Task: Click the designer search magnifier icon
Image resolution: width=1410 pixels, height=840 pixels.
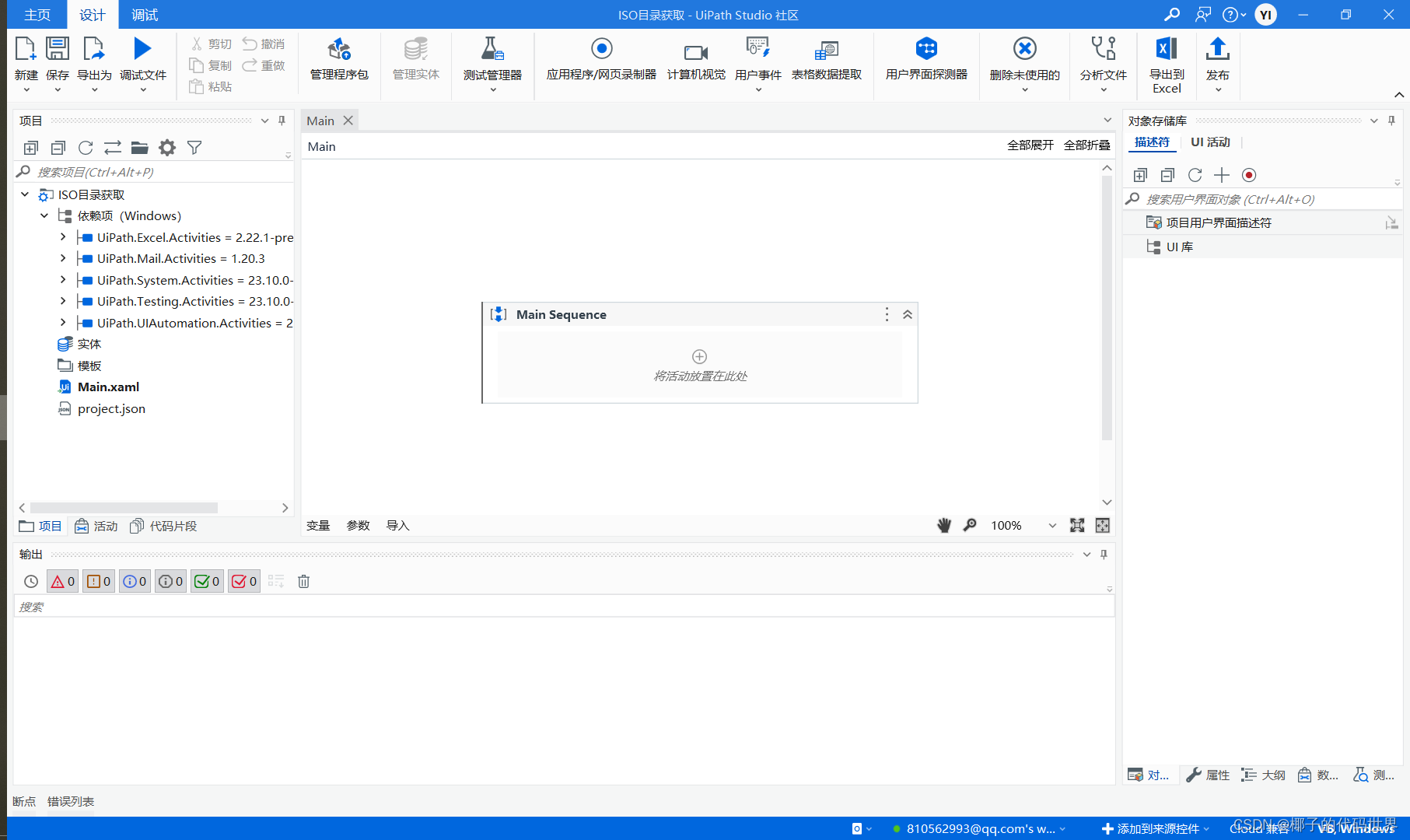Action: [970, 526]
